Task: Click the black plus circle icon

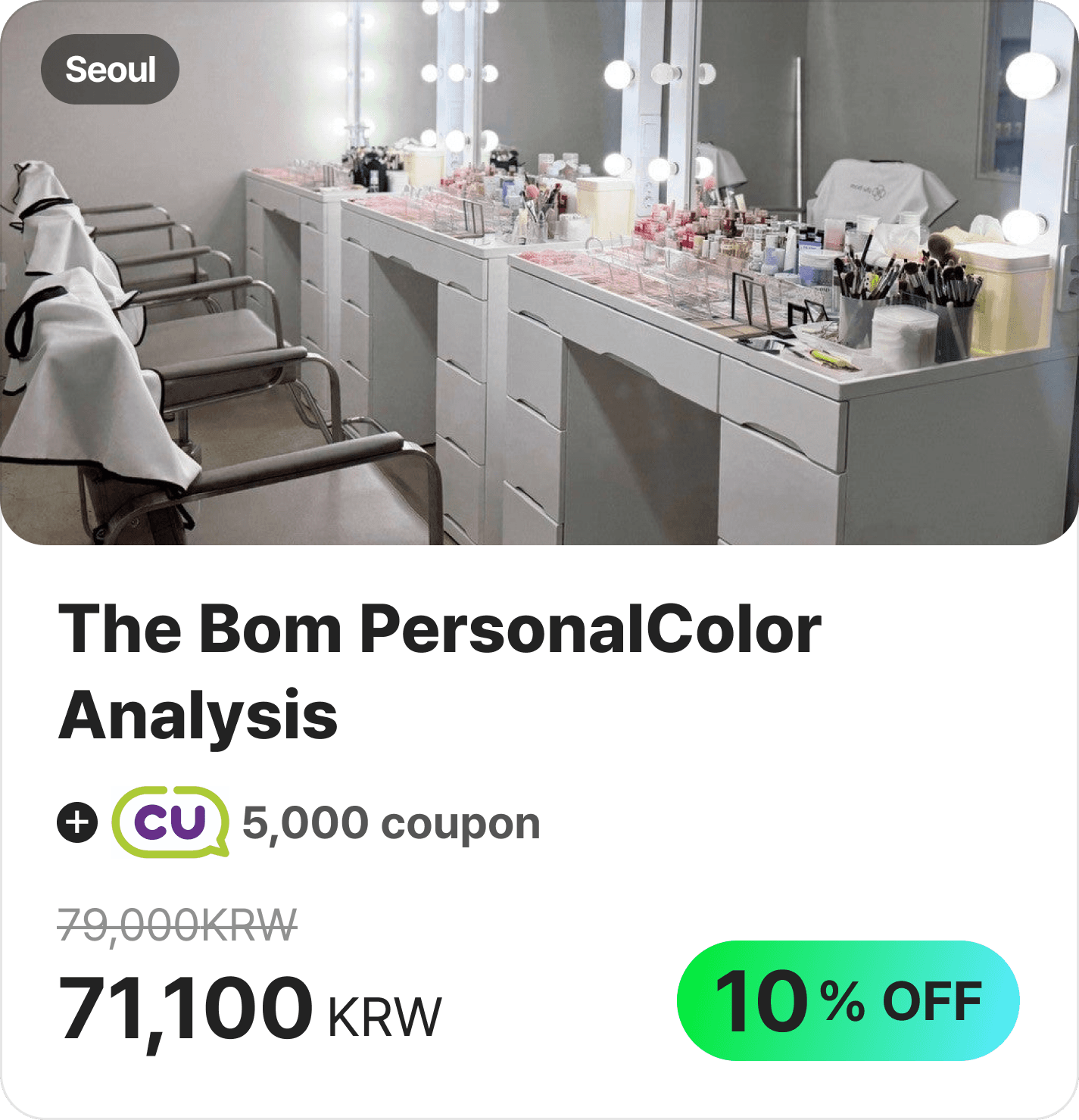Action: (77, 822)
